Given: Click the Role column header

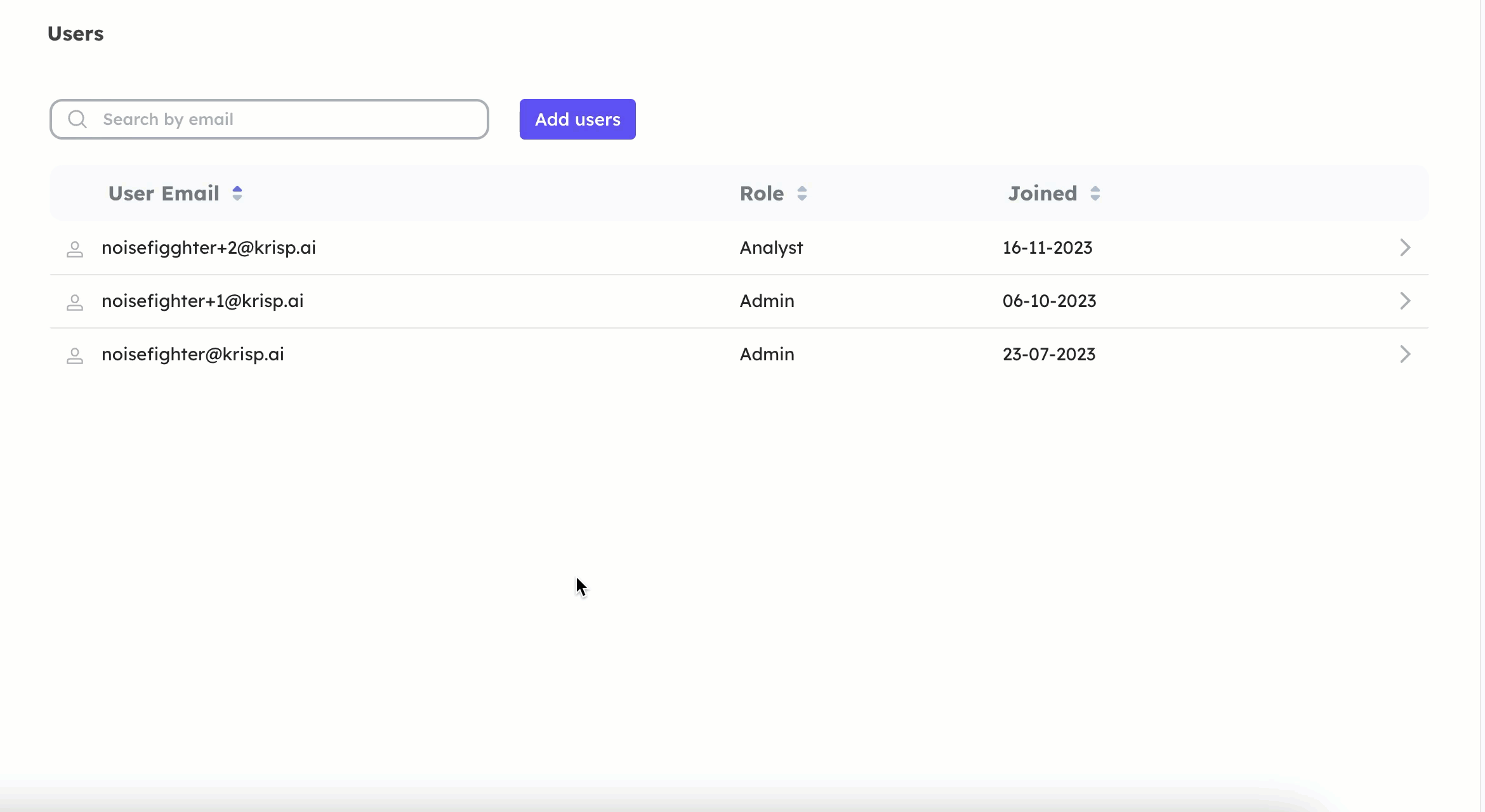Looking at the screenshot, I should (x=762, y=193).
